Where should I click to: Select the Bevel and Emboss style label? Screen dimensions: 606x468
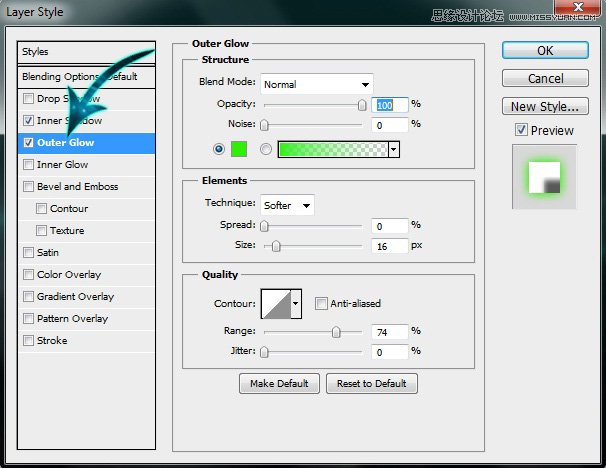pos(78,187)
